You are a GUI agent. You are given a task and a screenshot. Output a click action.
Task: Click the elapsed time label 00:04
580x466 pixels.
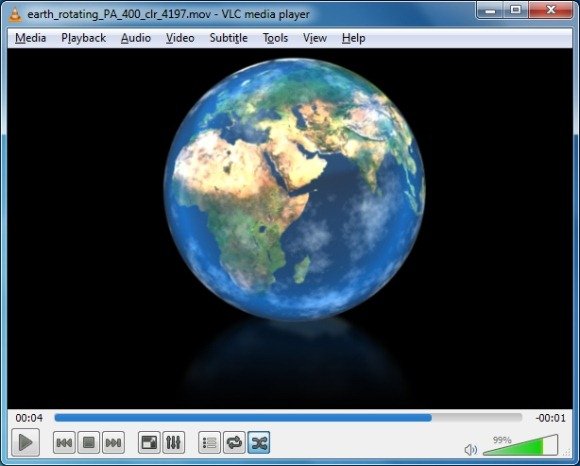pyautogui.click(x=29, y=418)
